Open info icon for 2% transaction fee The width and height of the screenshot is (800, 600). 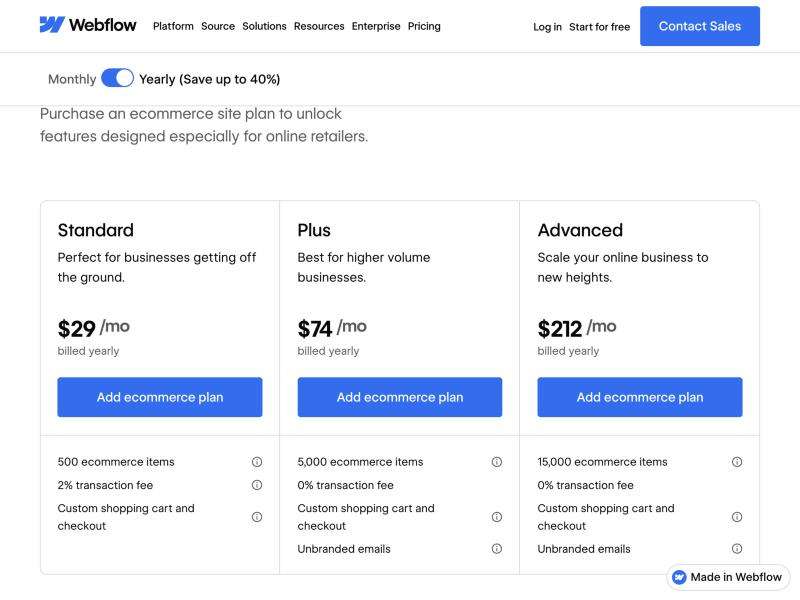point(257,485)
